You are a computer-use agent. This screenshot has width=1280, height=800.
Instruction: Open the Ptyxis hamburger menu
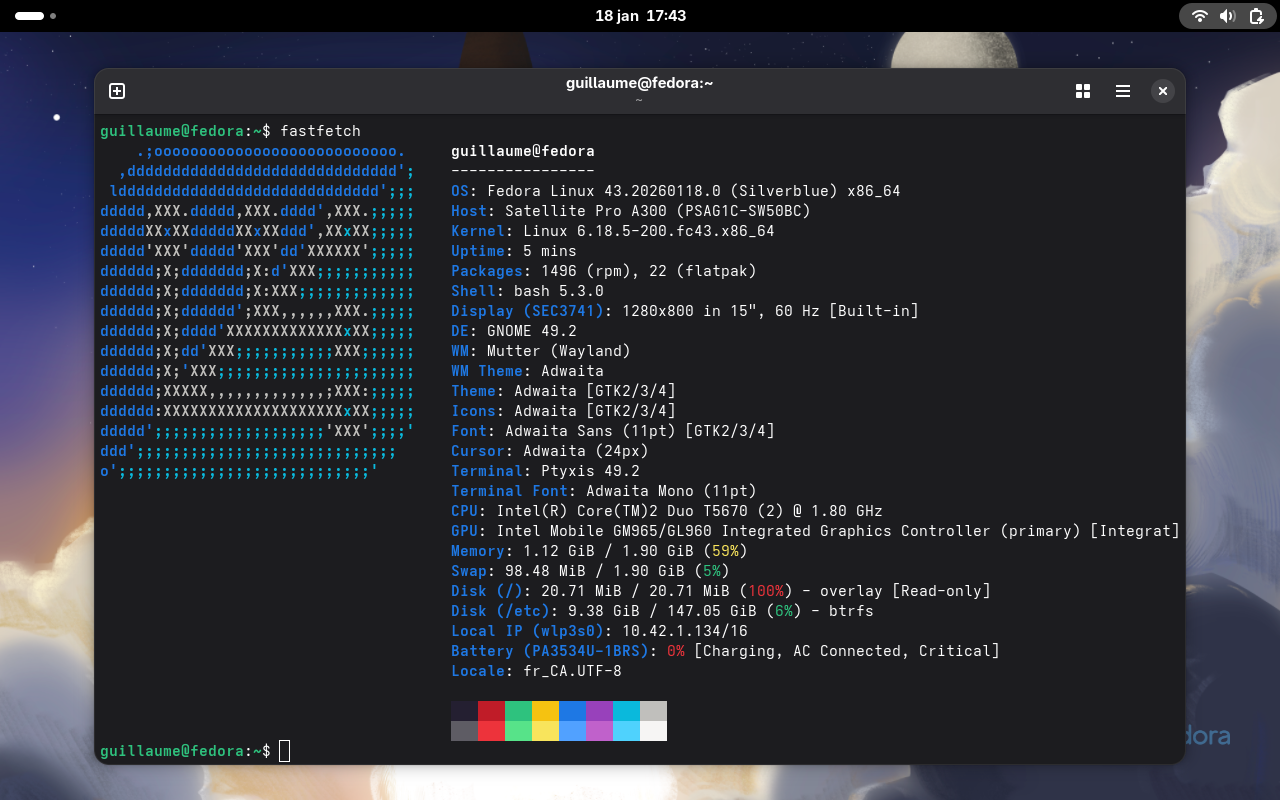(1123, 91)
